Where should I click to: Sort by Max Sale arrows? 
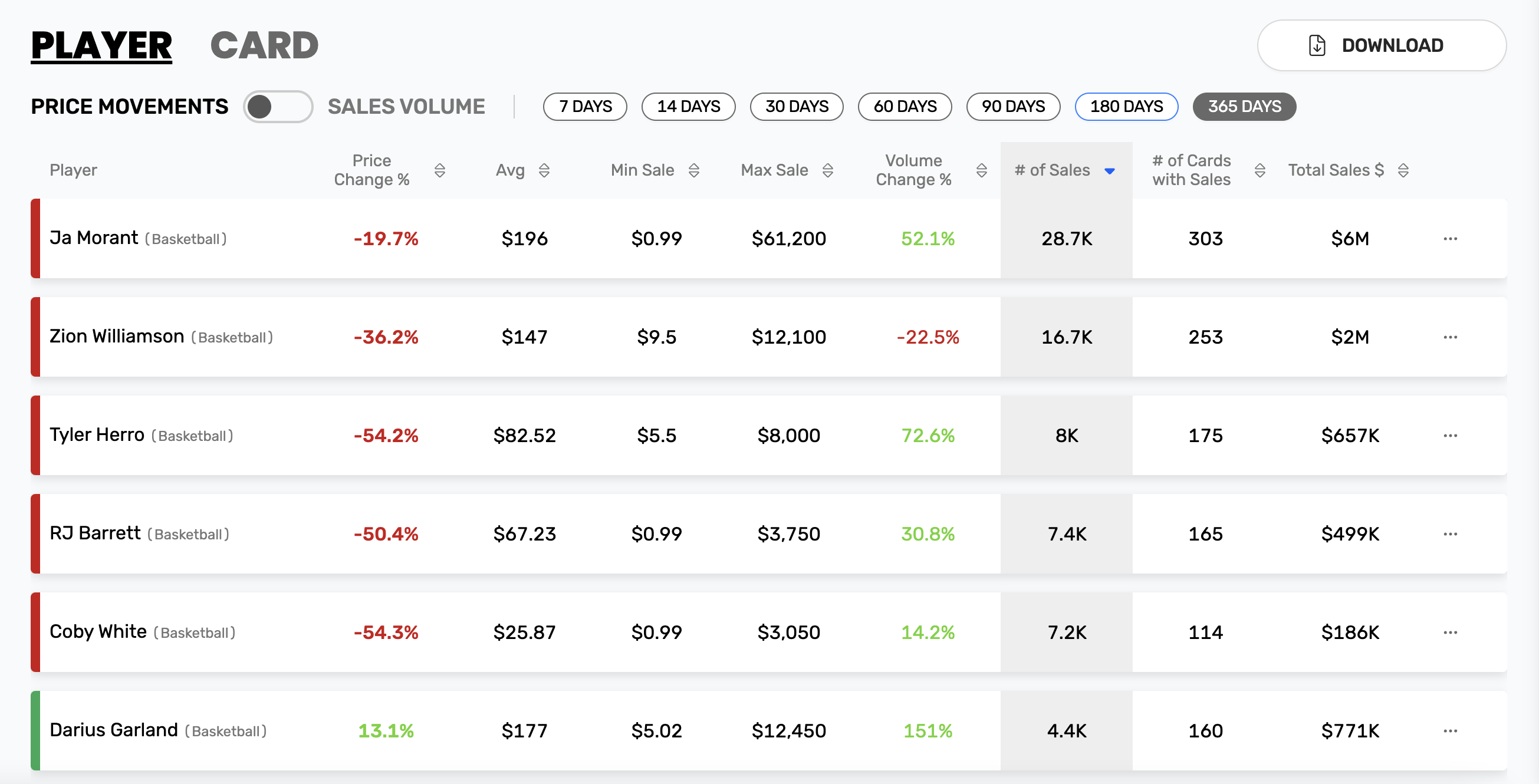click(x=827, y=171)
